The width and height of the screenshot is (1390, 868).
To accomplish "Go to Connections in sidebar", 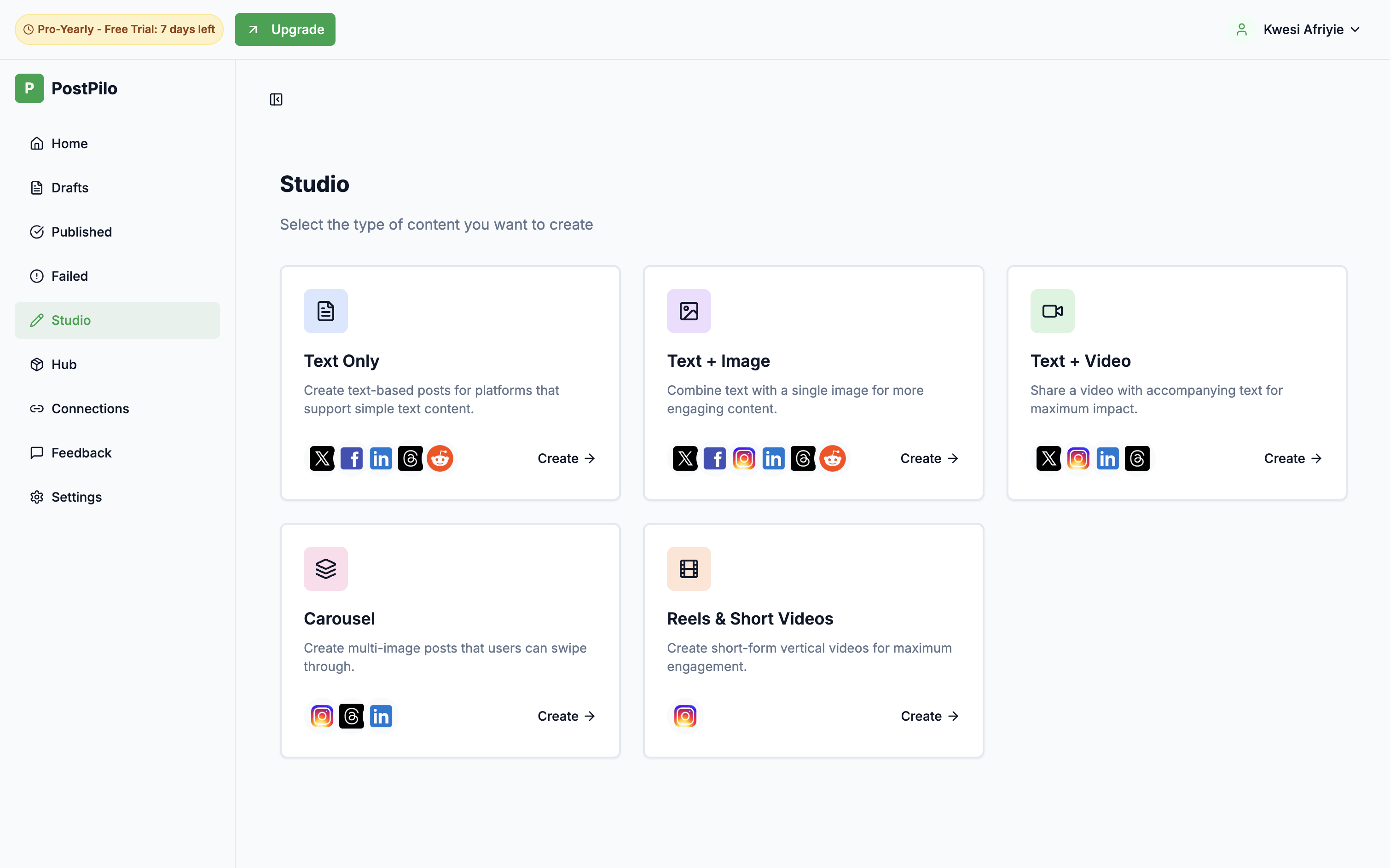I will tap(90, 409).
